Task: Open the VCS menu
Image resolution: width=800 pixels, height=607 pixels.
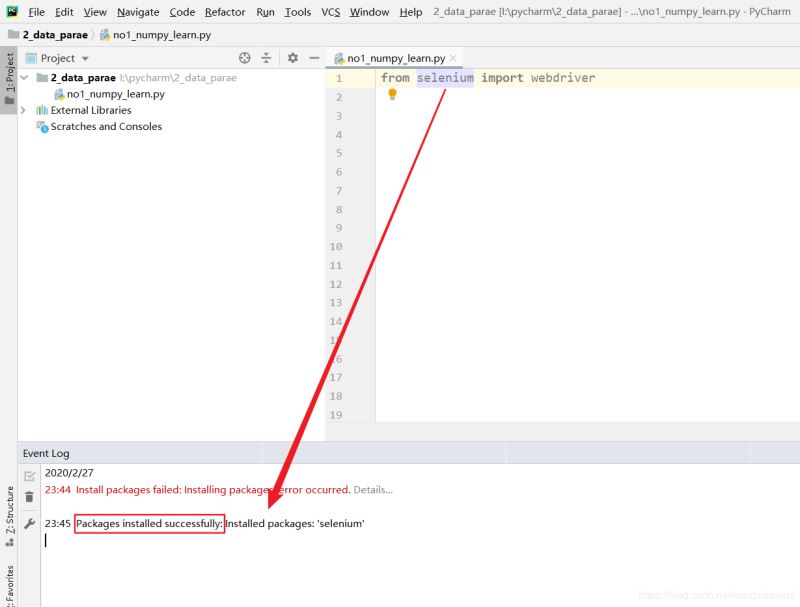Action: [x=330, y=12]
